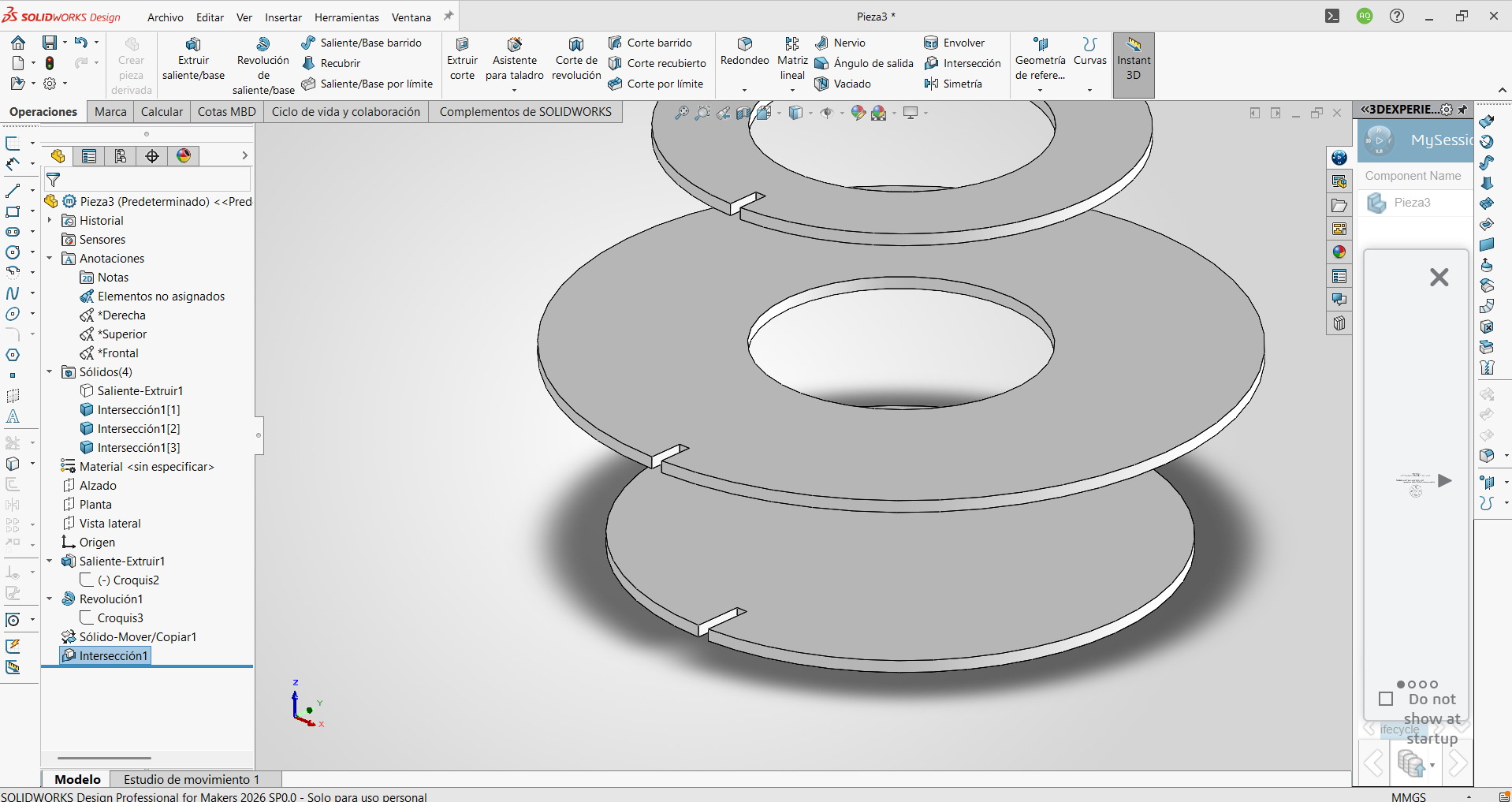Screen dimensions: 1512x802
Task: Collapse the Anotaciones tree node
Action: click(49, 259)
